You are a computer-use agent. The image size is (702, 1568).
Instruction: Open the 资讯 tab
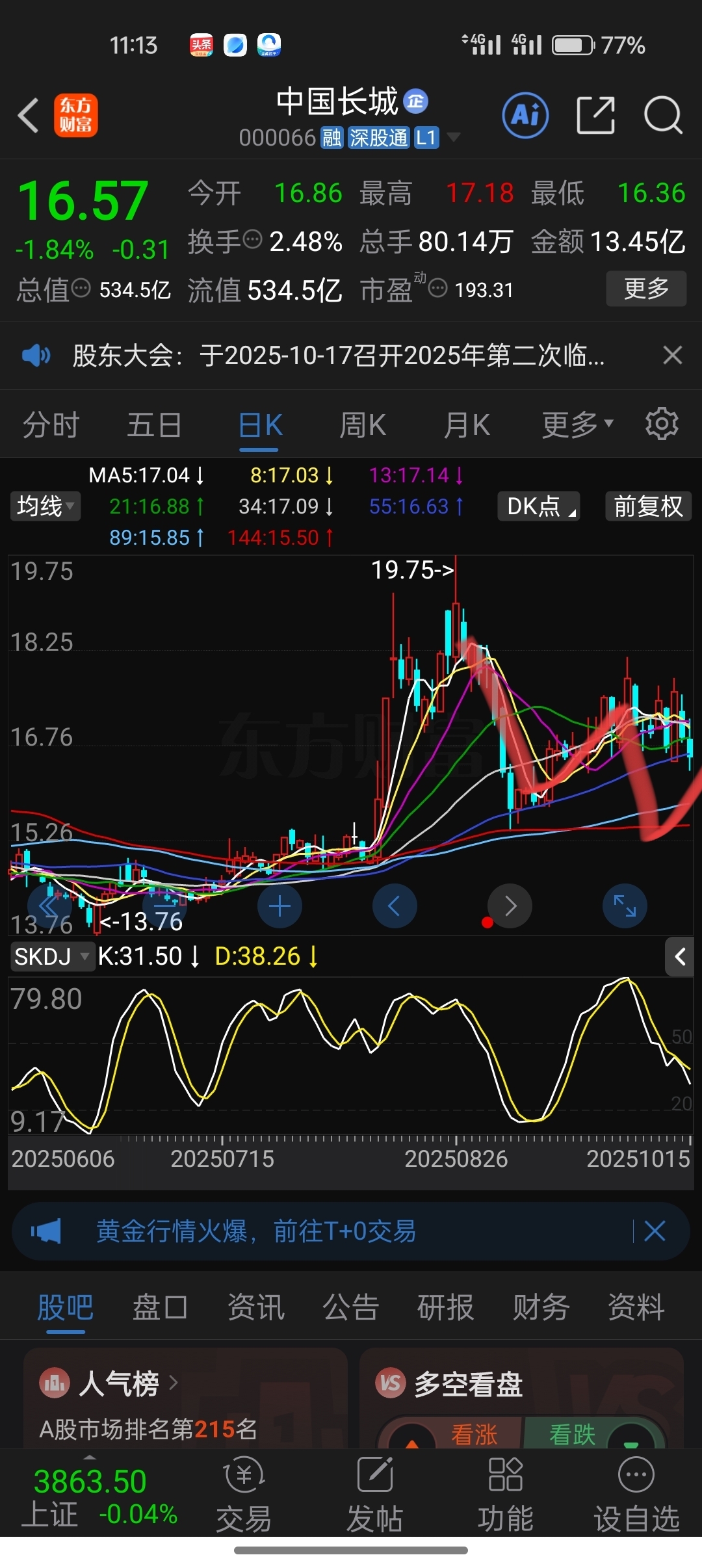pyautogui.click(x=256, y=1307)
